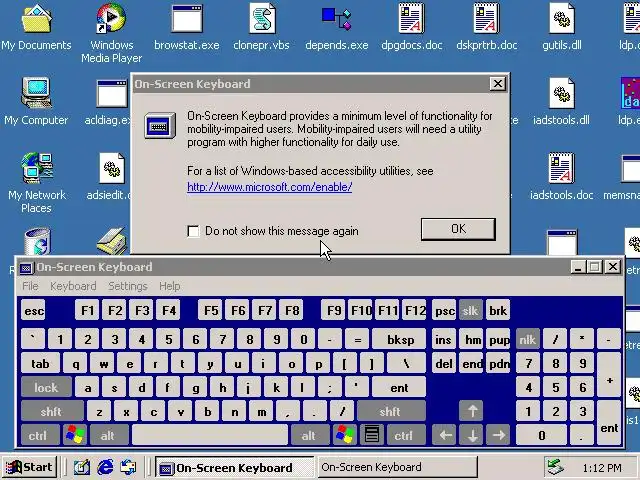
Task: Open My Computer desktop icon
Action: (36, 102)
